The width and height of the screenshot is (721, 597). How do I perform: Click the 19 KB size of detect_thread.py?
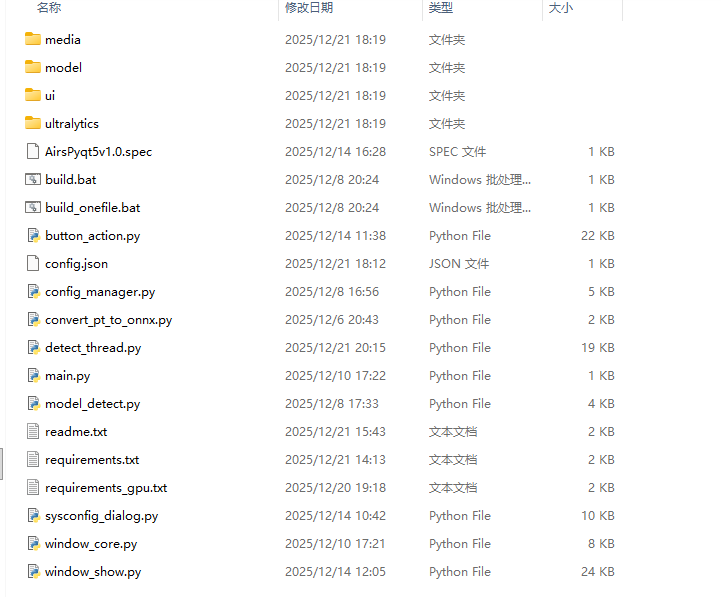point(598,348)
